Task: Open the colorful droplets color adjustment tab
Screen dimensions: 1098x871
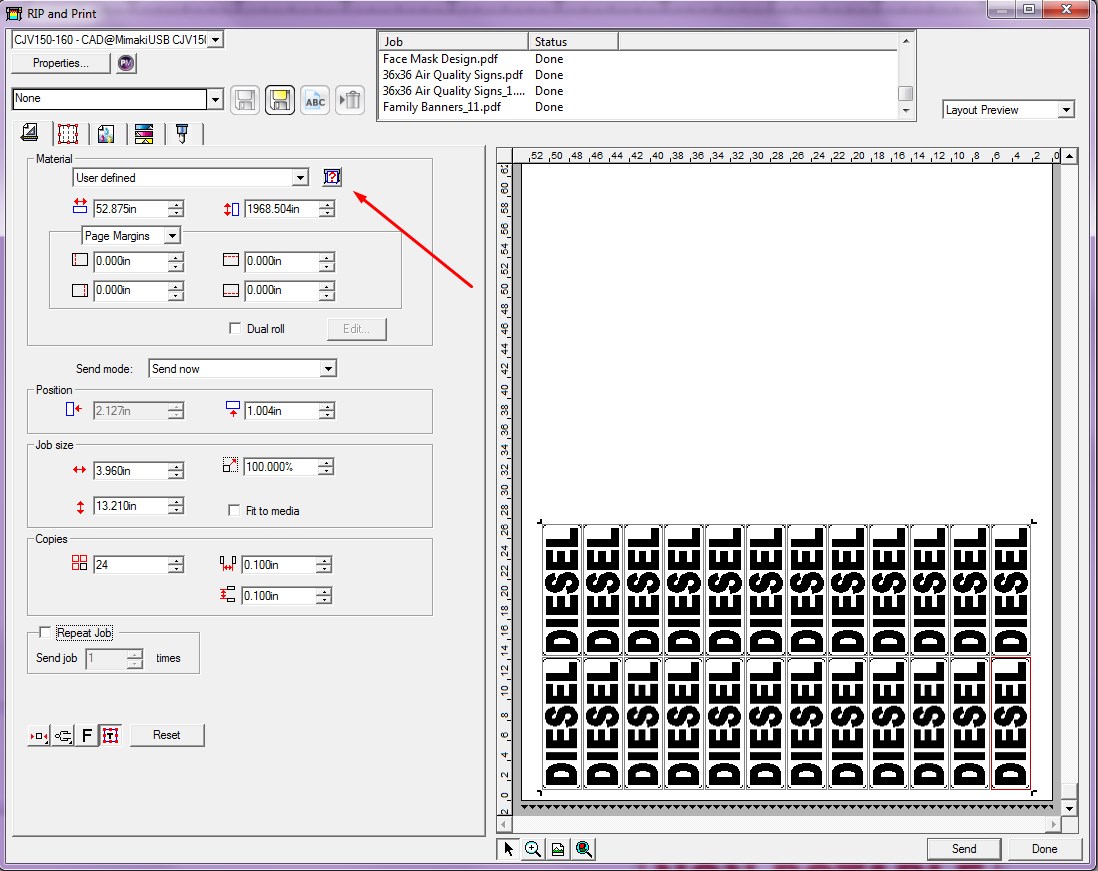Action: click(x=106, y=133)
